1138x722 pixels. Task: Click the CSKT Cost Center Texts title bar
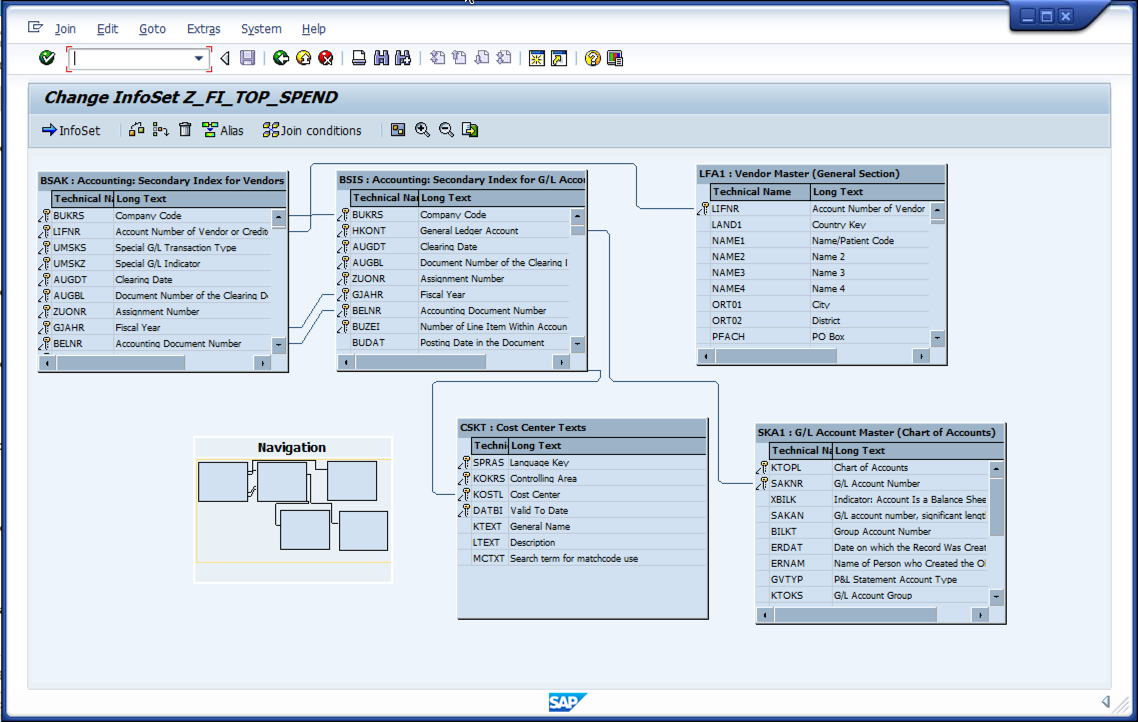tap(582, 427)
